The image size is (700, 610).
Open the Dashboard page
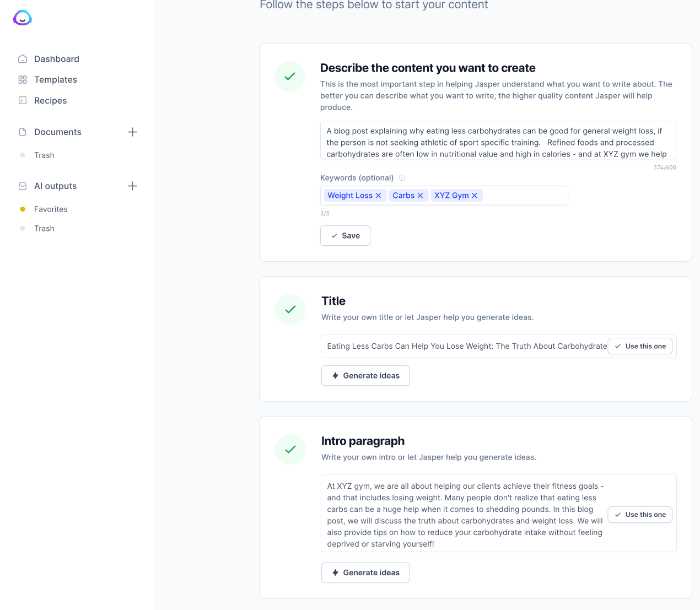tap(56, 59)
